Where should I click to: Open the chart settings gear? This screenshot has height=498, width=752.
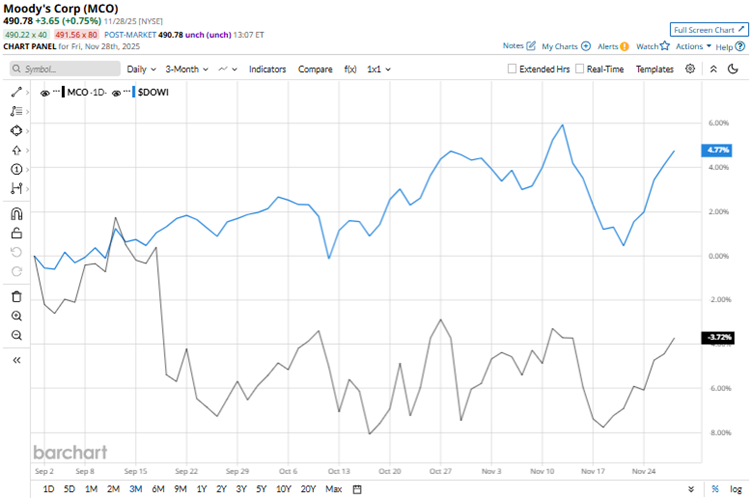tap(690, 69)
